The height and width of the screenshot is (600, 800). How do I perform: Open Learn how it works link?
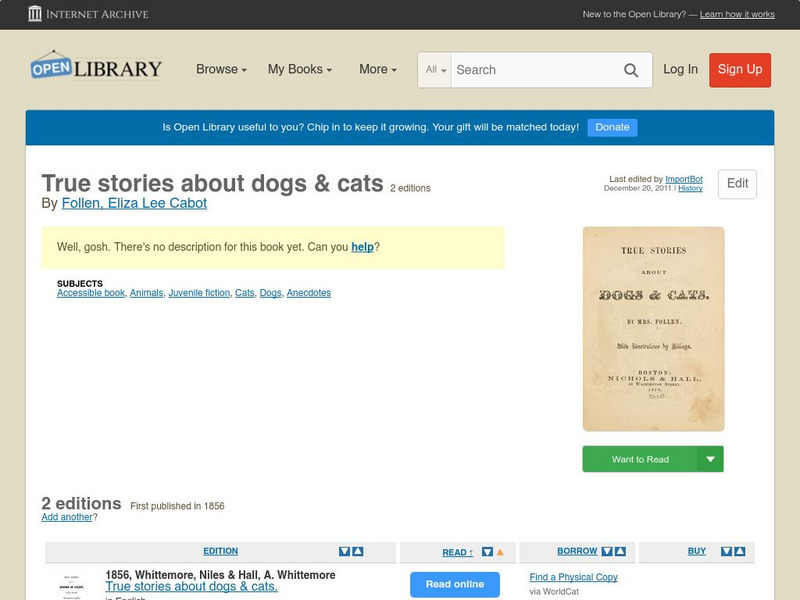pyautogui.click(x=737, y=14)
